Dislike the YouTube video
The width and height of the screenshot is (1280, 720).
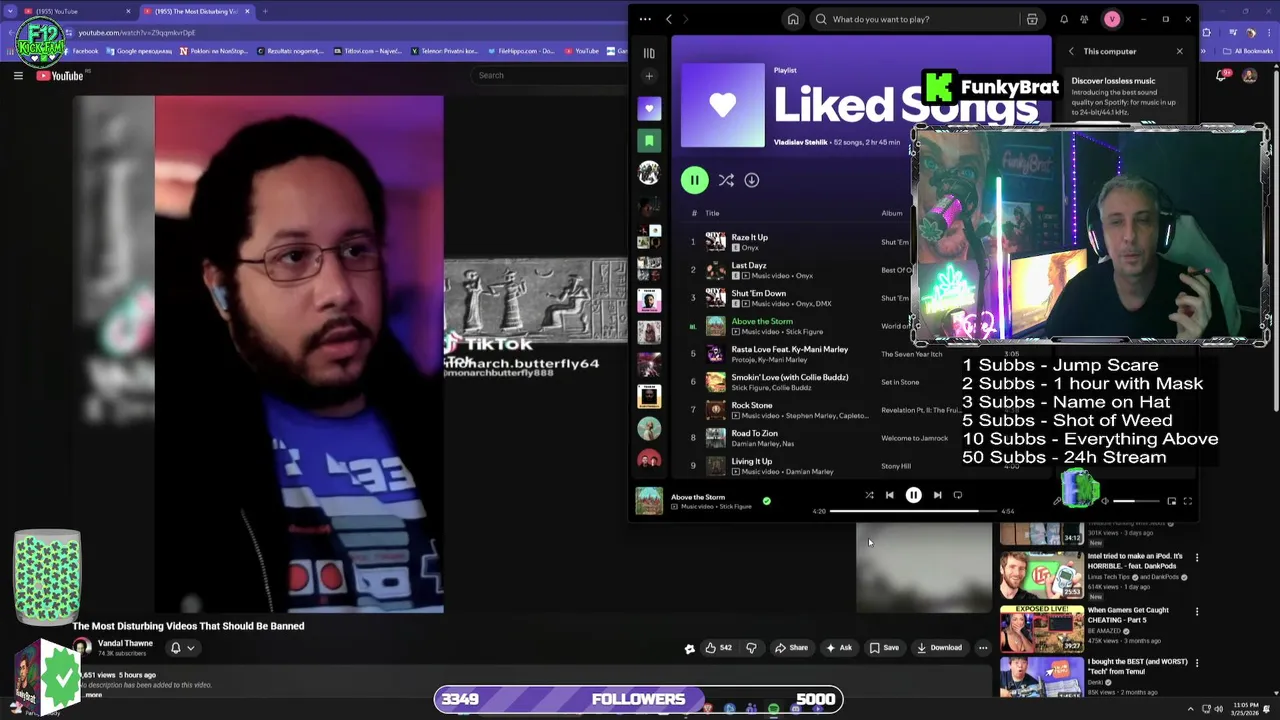[751, 648]
